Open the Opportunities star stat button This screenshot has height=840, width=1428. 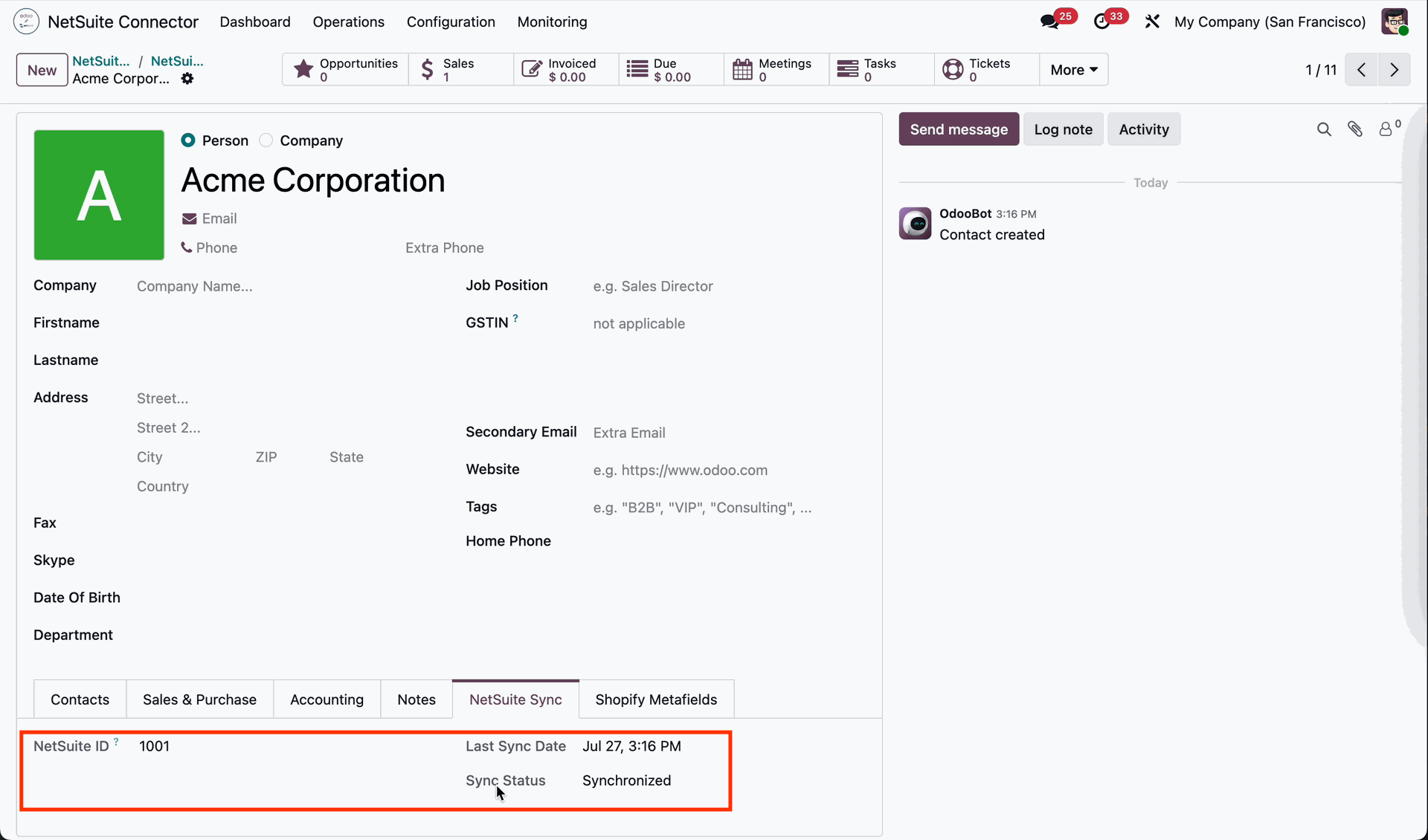coord(346,70)
